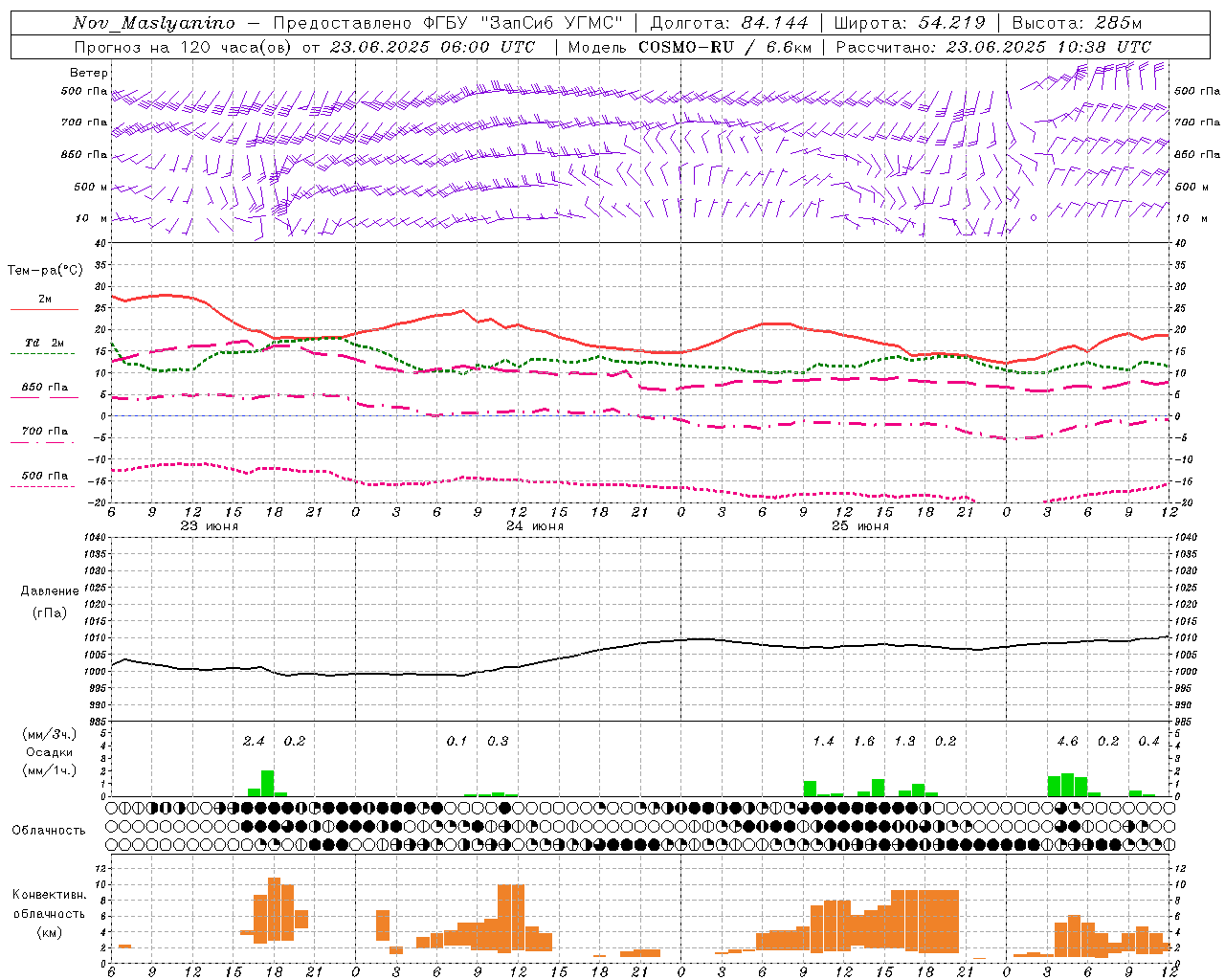Image resolution: width=1225 pixels, height=980 pixels.
Task: Click the 23 июня date label
Action: point(210,526)
